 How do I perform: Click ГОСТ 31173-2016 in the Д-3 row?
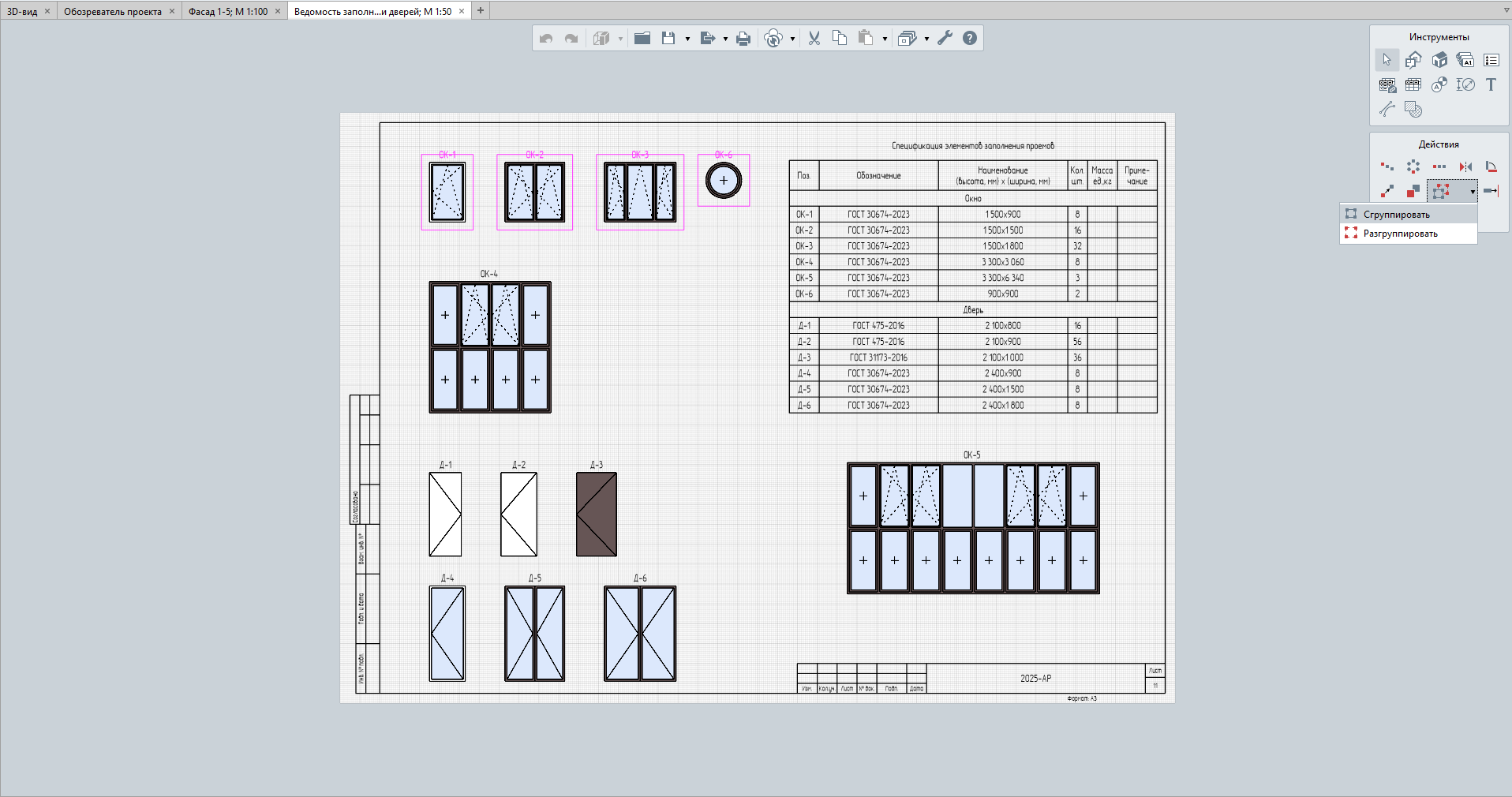(878, 357)
